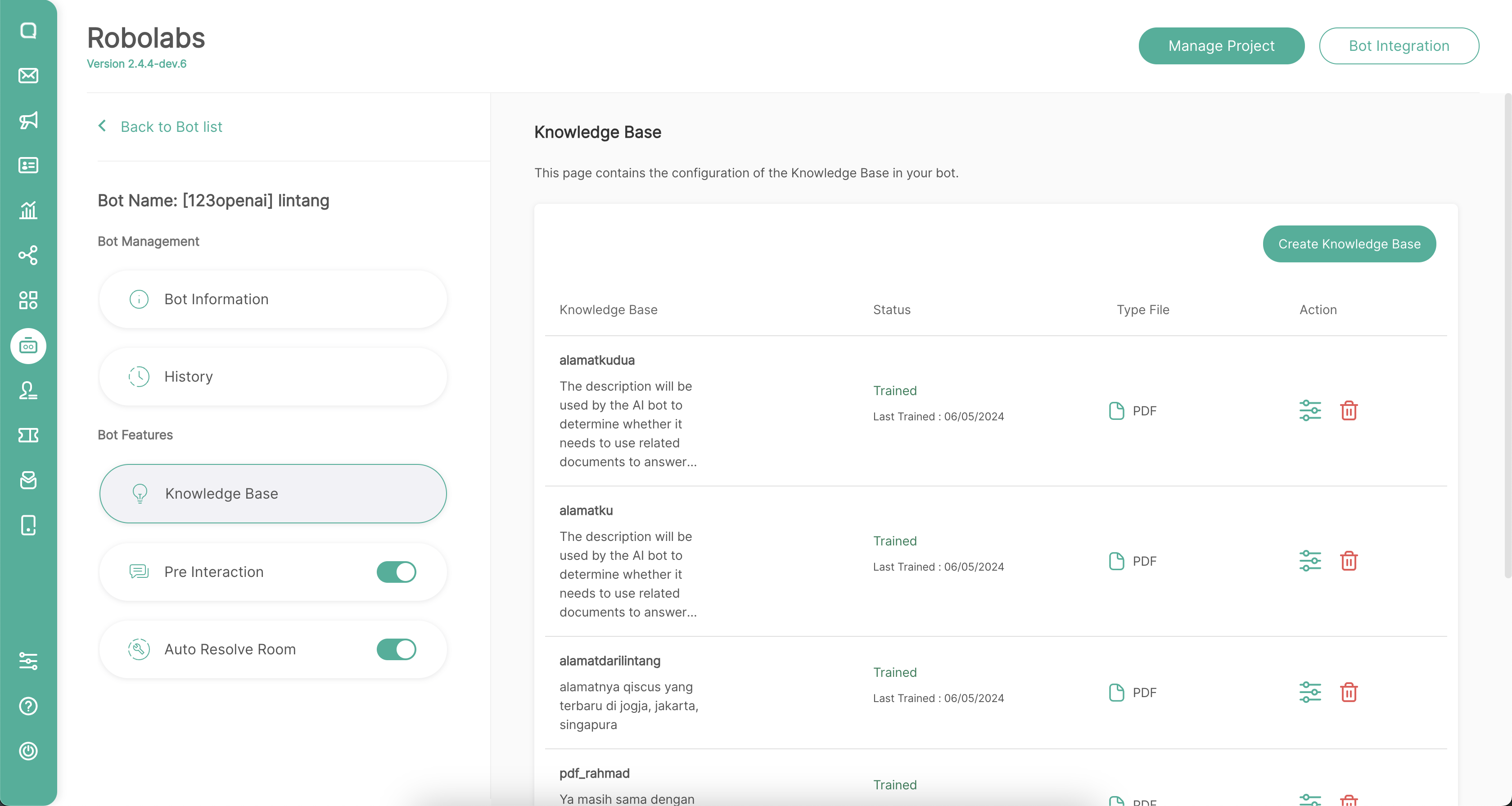
Task: Turn off Auto Resolve Room toggle
Action: coord(396,649)
